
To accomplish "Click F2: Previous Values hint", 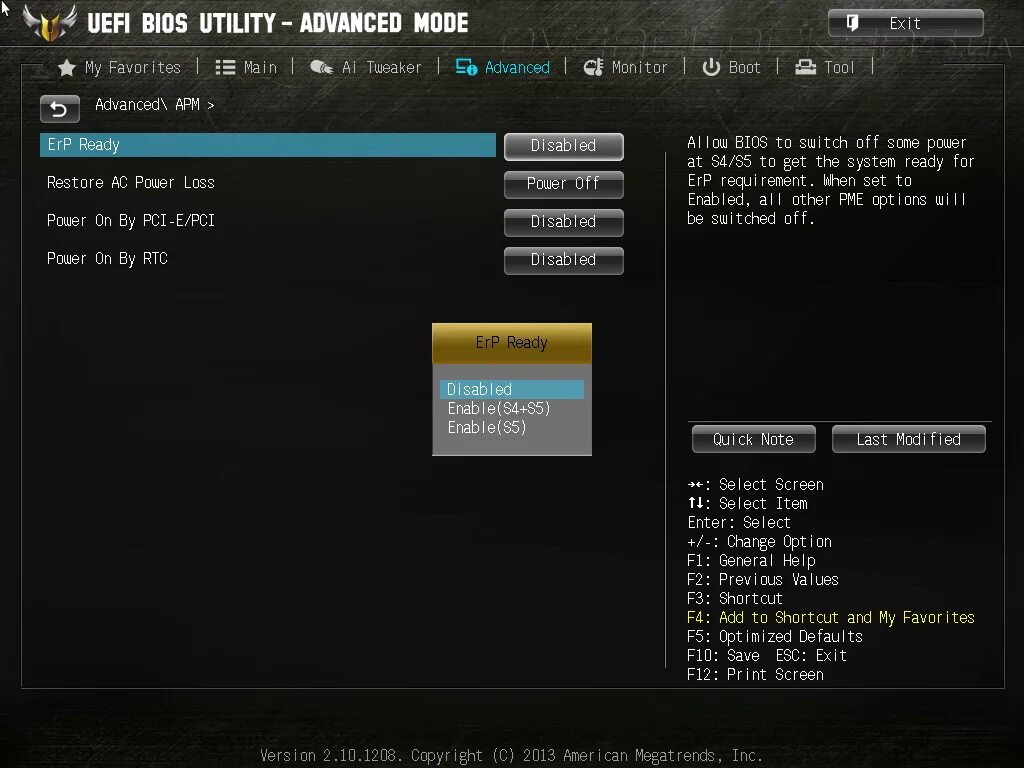I will click(763, 580).
